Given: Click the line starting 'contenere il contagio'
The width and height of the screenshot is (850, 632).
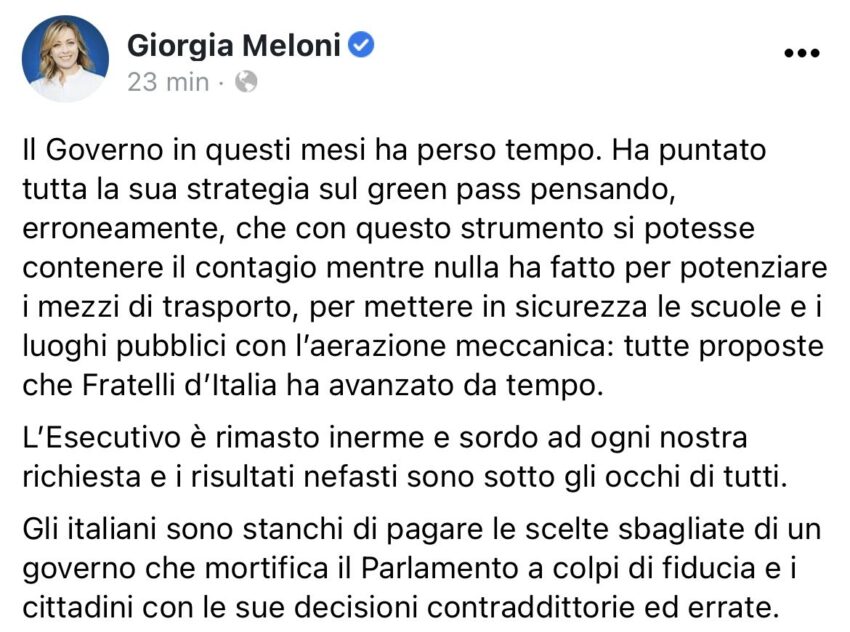Looking at the screenshot, I should [425, 268].
